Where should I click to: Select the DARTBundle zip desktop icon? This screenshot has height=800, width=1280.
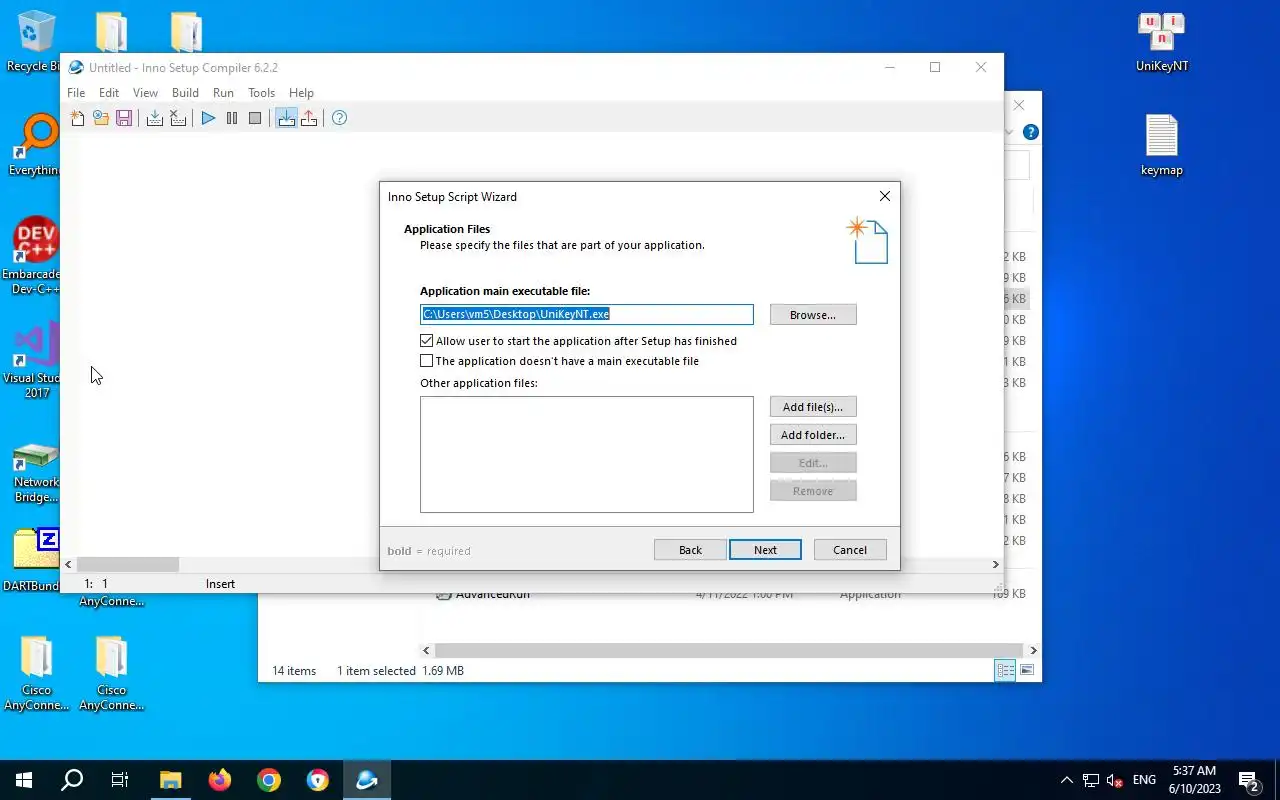tap(36, 560)
